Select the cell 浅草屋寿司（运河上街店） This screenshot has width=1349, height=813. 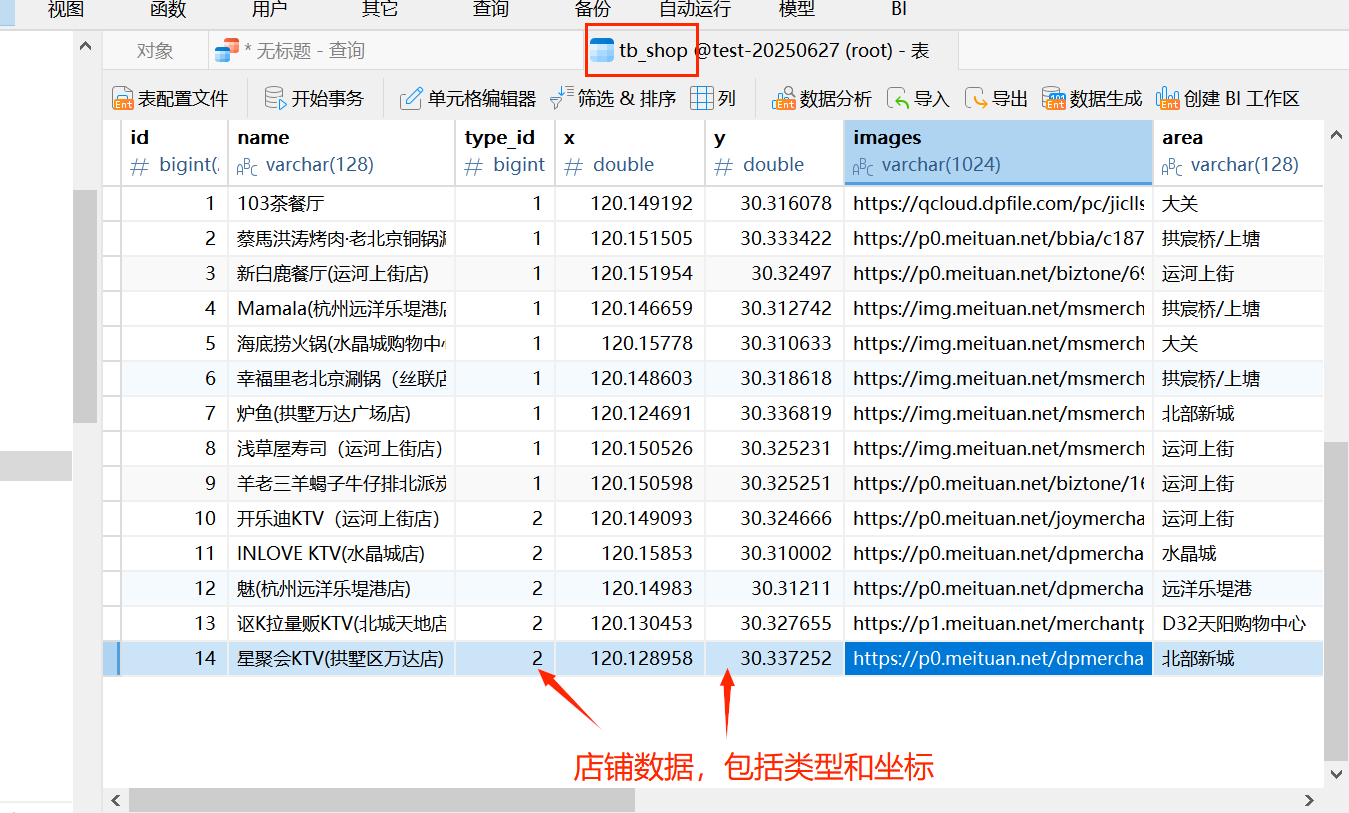pyautogui.click(x=341, y=448)
